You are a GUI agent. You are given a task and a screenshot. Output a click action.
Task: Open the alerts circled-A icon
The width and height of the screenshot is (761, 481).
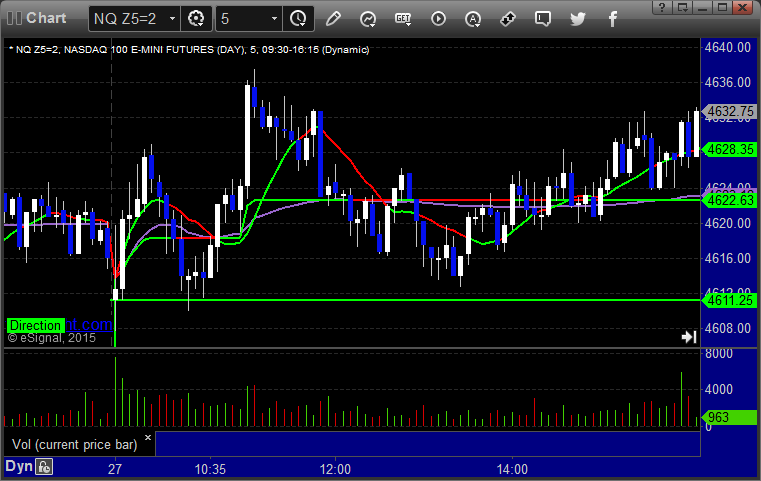coord(473,19)
